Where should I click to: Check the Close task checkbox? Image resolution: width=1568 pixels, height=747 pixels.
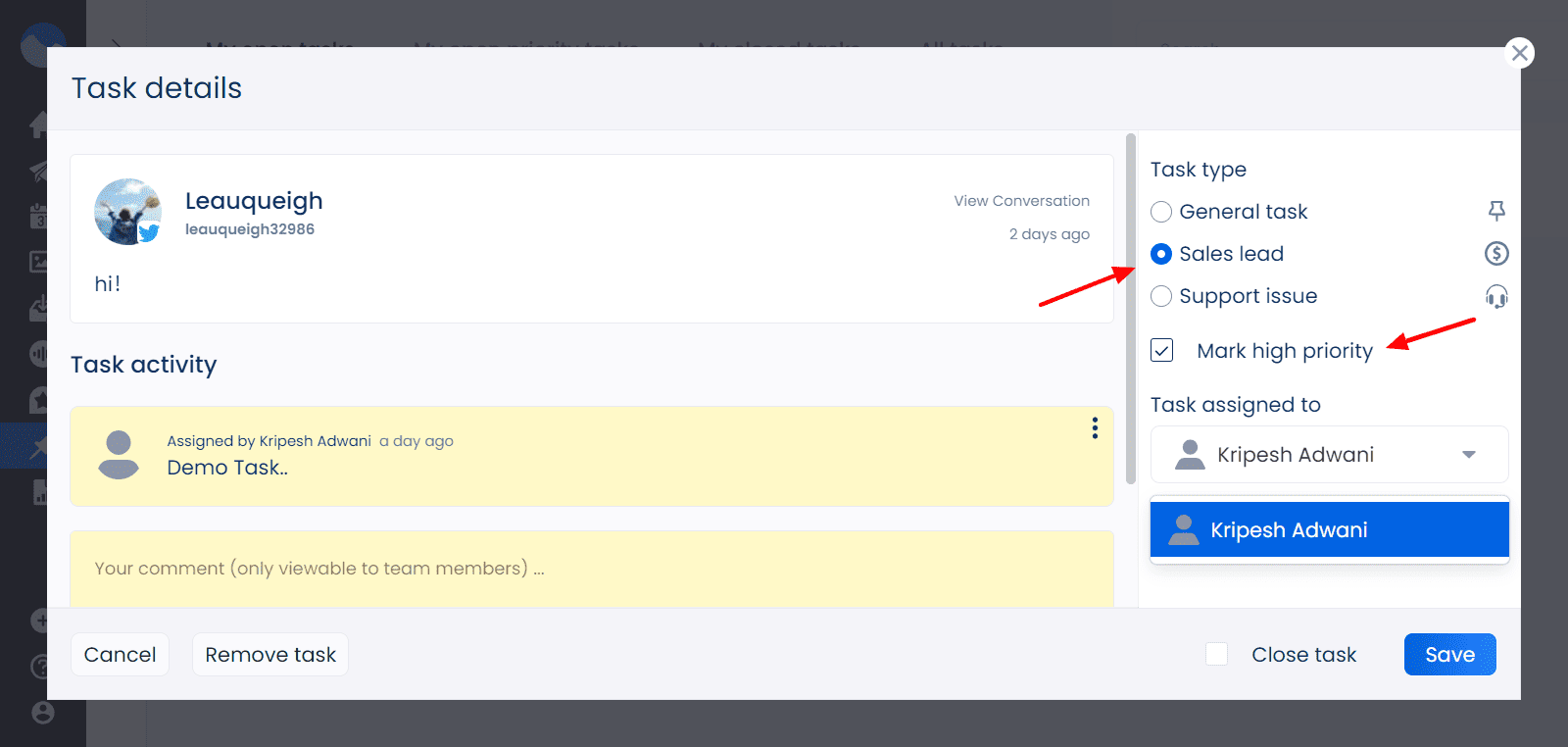coord(1217,654)
